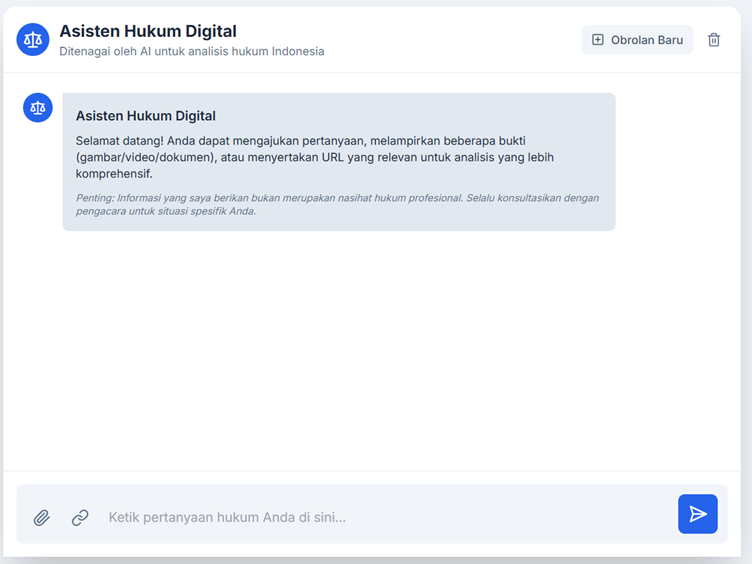This screenshot has width=752, height=564.
Task: Focus the 'Ketik pertanyaan hukum Anda' input field
Action: point(380,517)
